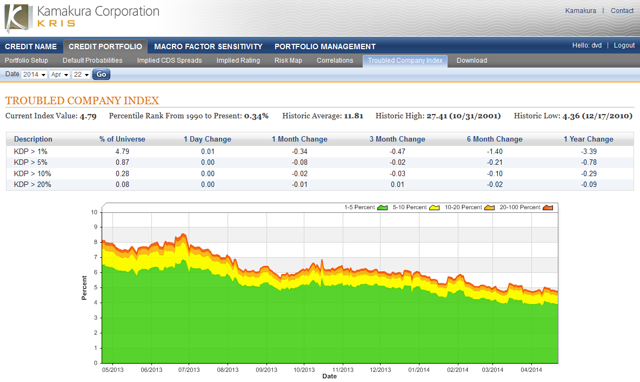
Task: Click the 1-5 Percent green legend icon
Action: click(x=382, y=208)
